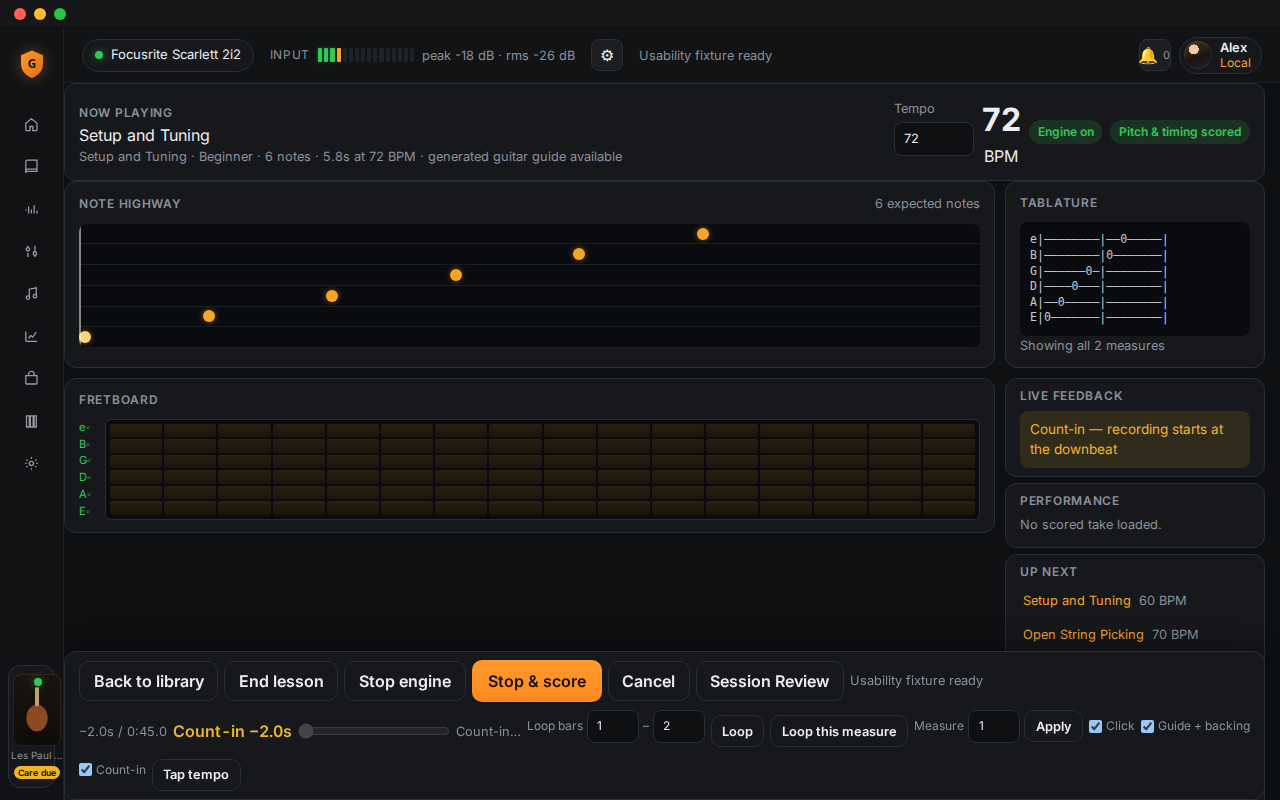Viewport: 1280px width, 800px height.
Task: Disable the Count-in checkbox
Action: tap(86, 770)
